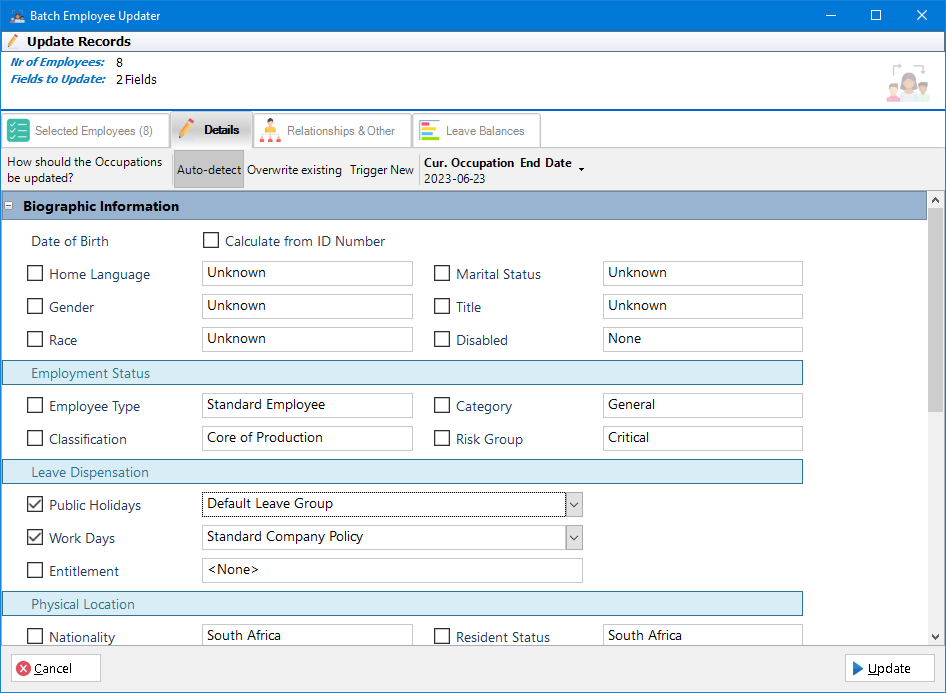This screenshot has width=946, height=693.
Task: Uncheck the Work Days checkbox
Action: pos(35,537)
